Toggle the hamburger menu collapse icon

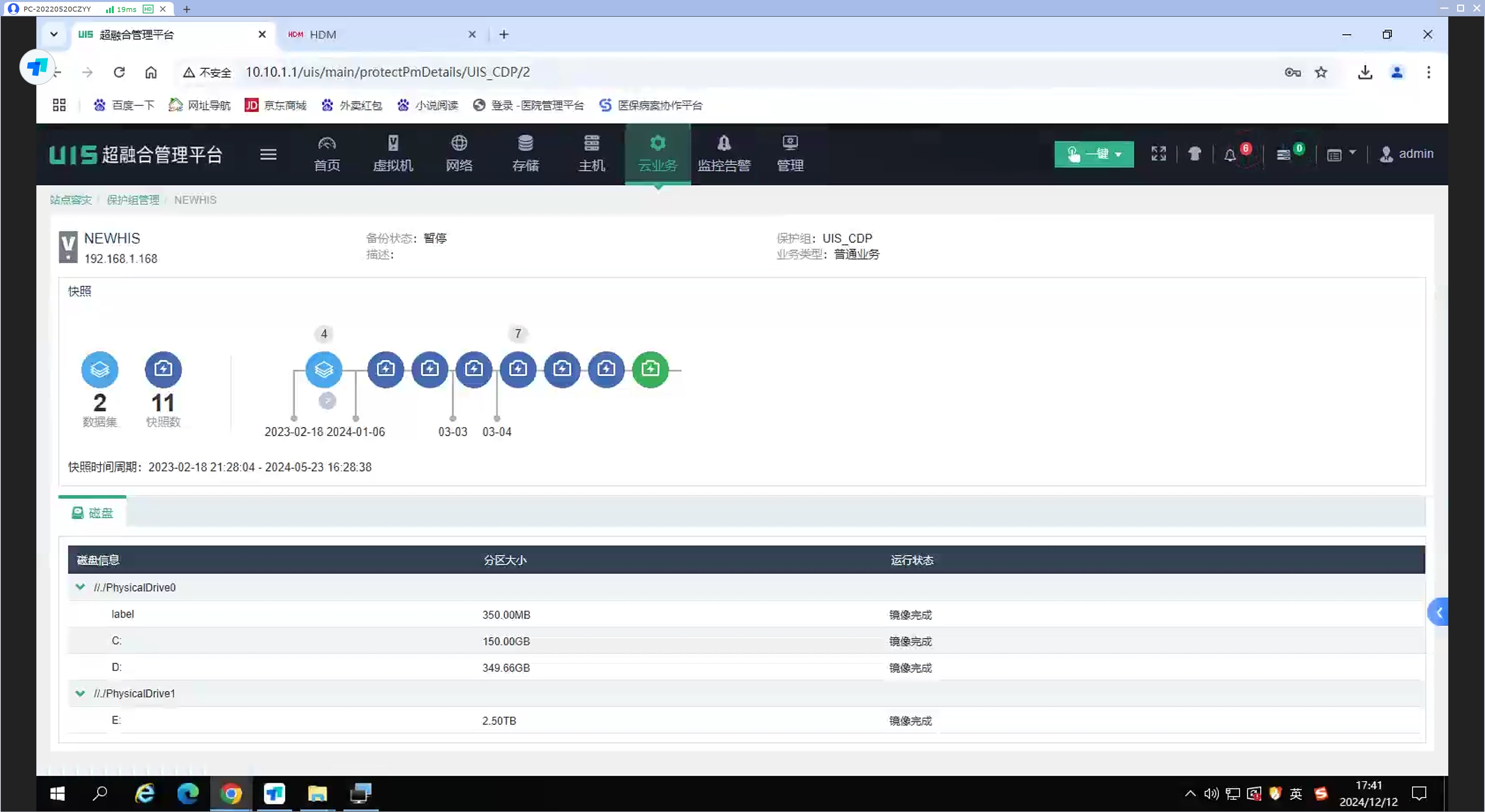268,154
